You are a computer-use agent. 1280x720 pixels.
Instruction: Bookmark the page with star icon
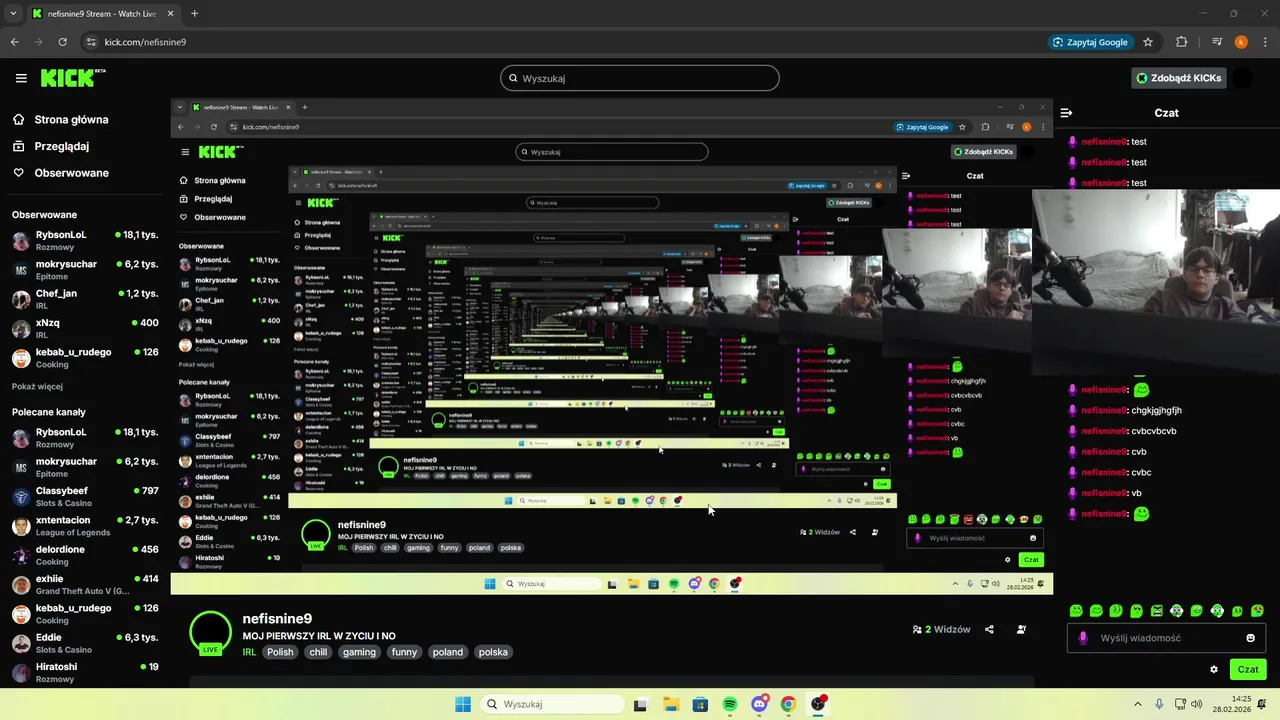pos(1148,42)
